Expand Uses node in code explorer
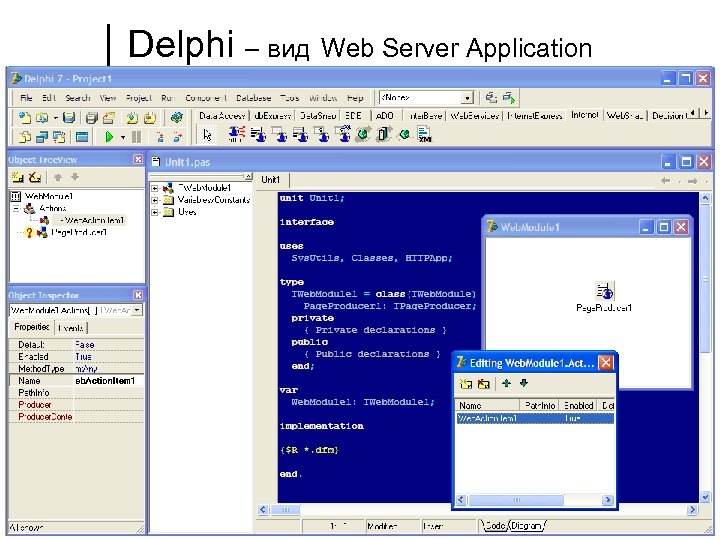 tap(155, 212)
